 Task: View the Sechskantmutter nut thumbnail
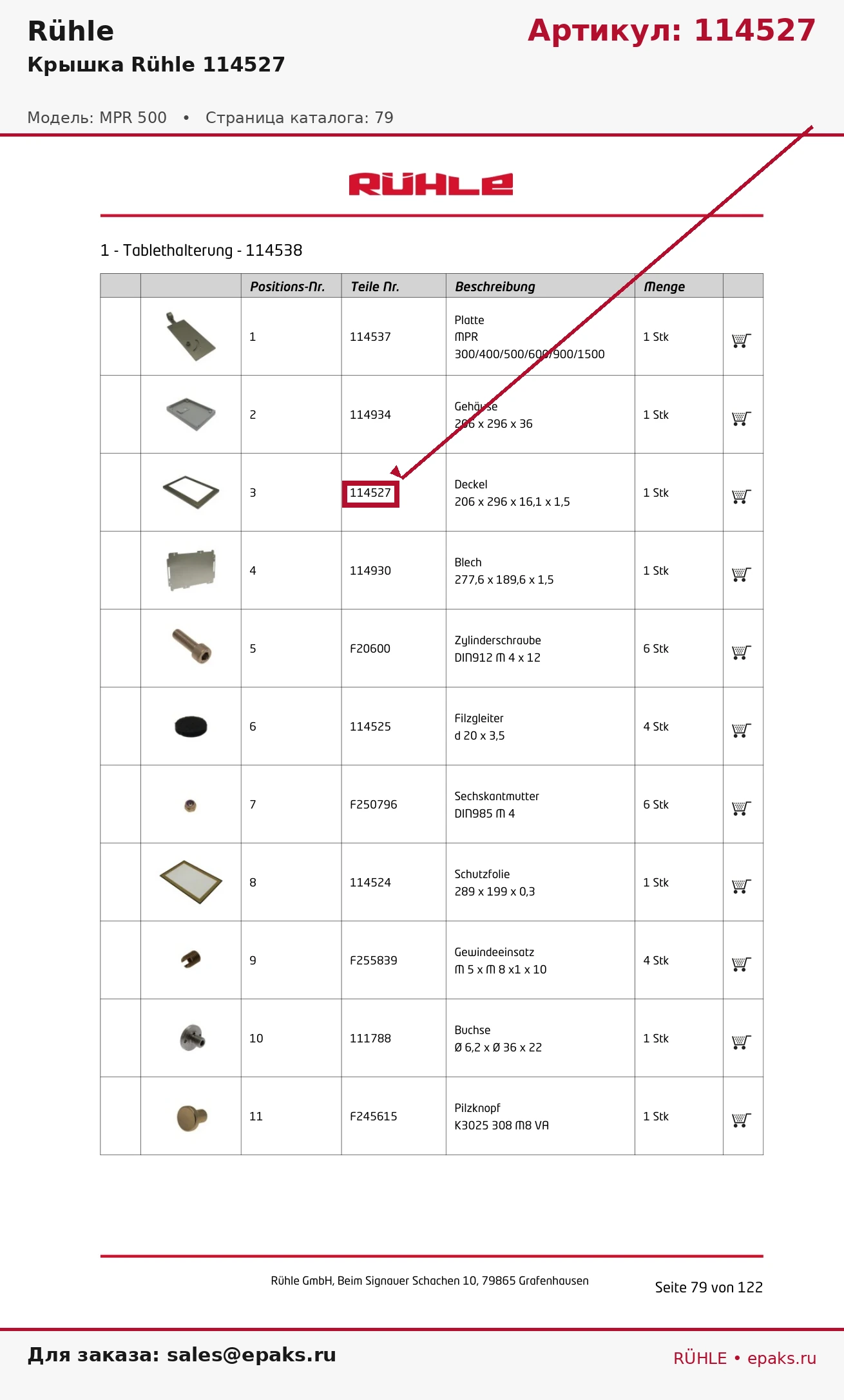190,805
